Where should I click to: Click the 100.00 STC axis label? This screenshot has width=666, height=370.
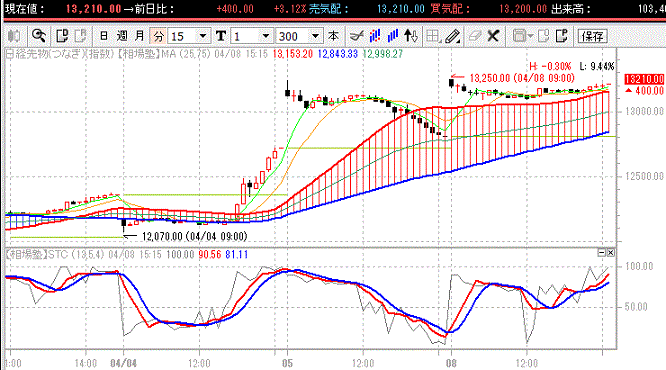(x=639, y=266)
